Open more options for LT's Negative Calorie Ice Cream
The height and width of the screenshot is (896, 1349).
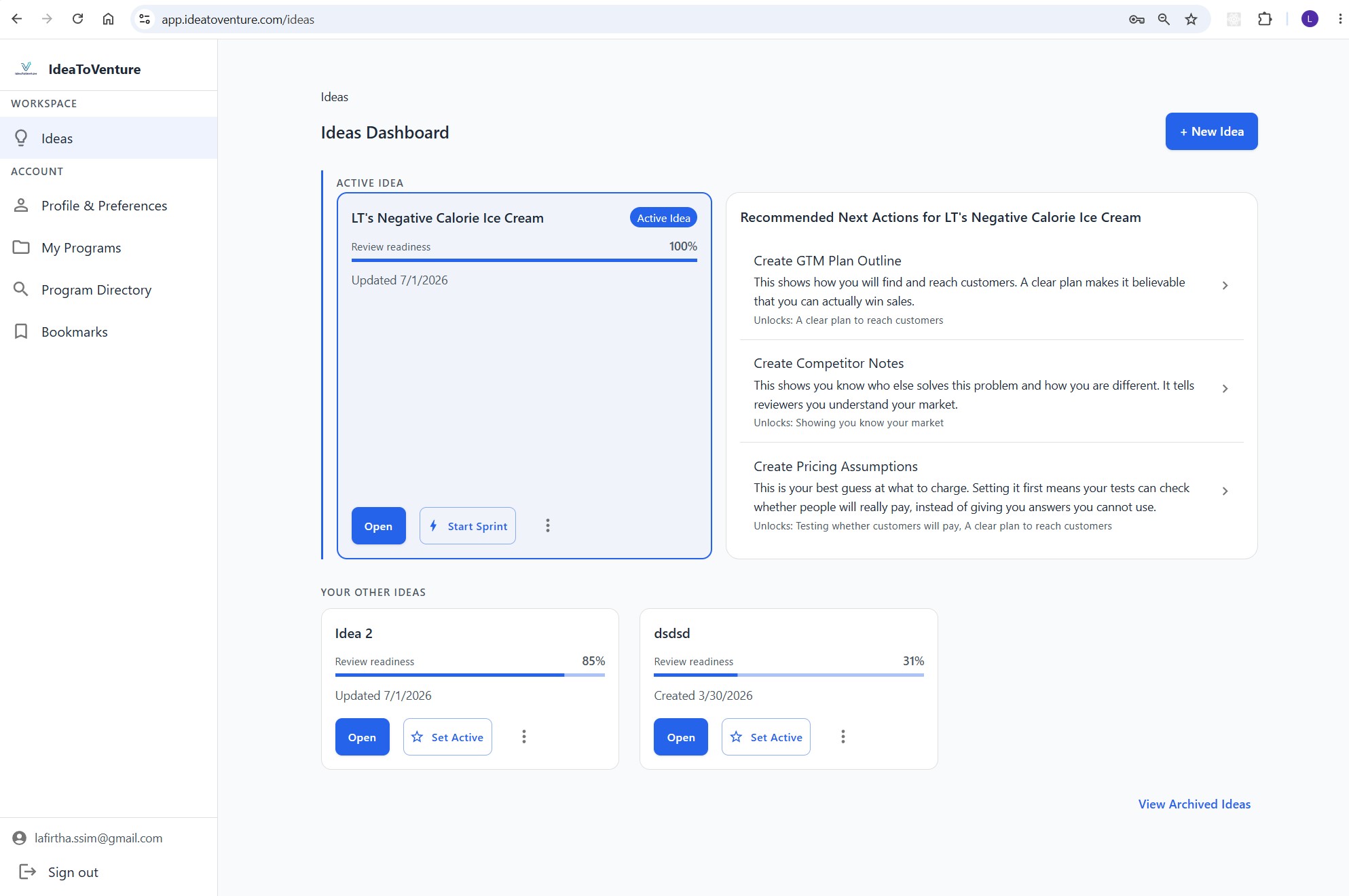(548, 525)
